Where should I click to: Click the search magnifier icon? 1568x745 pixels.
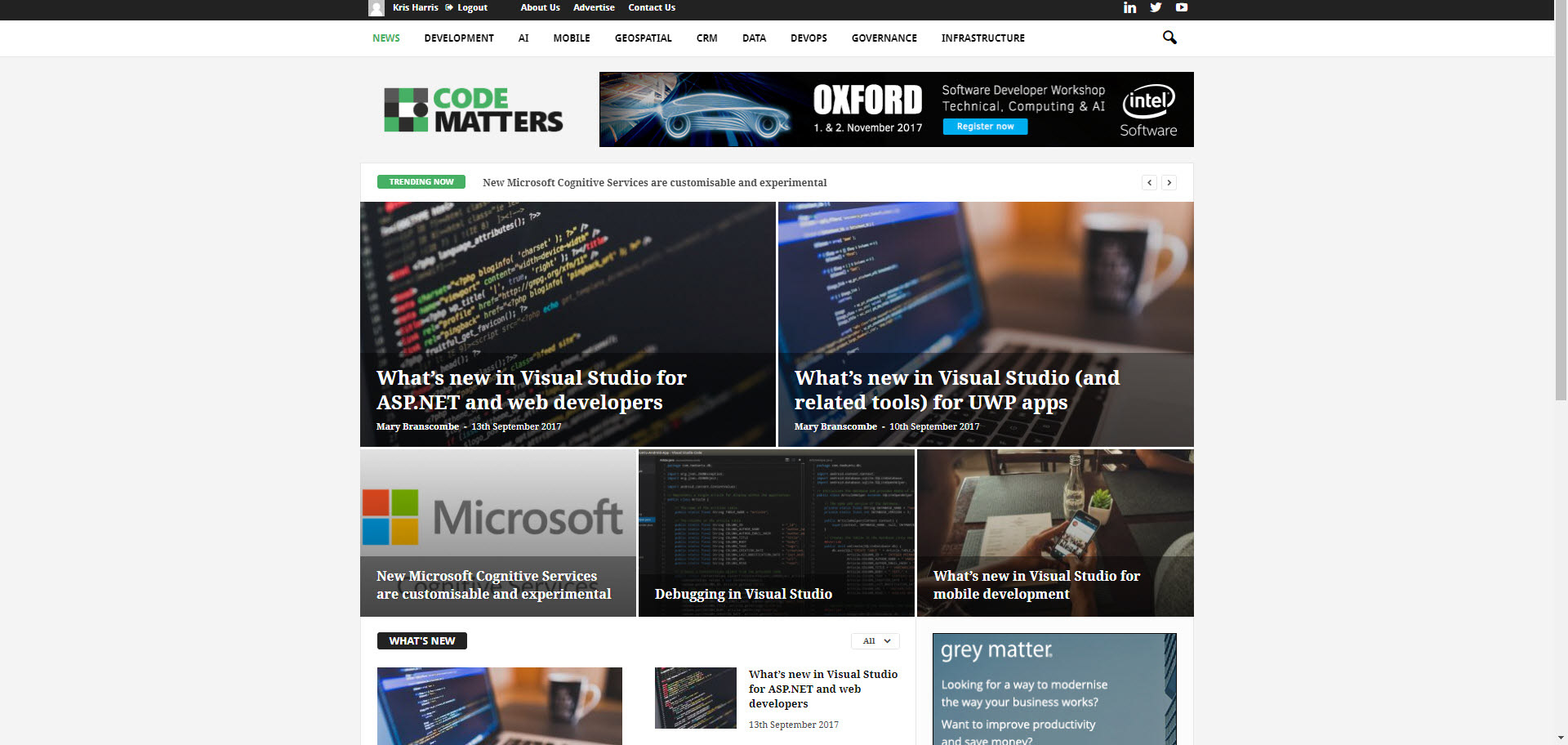coord(1169,38)
